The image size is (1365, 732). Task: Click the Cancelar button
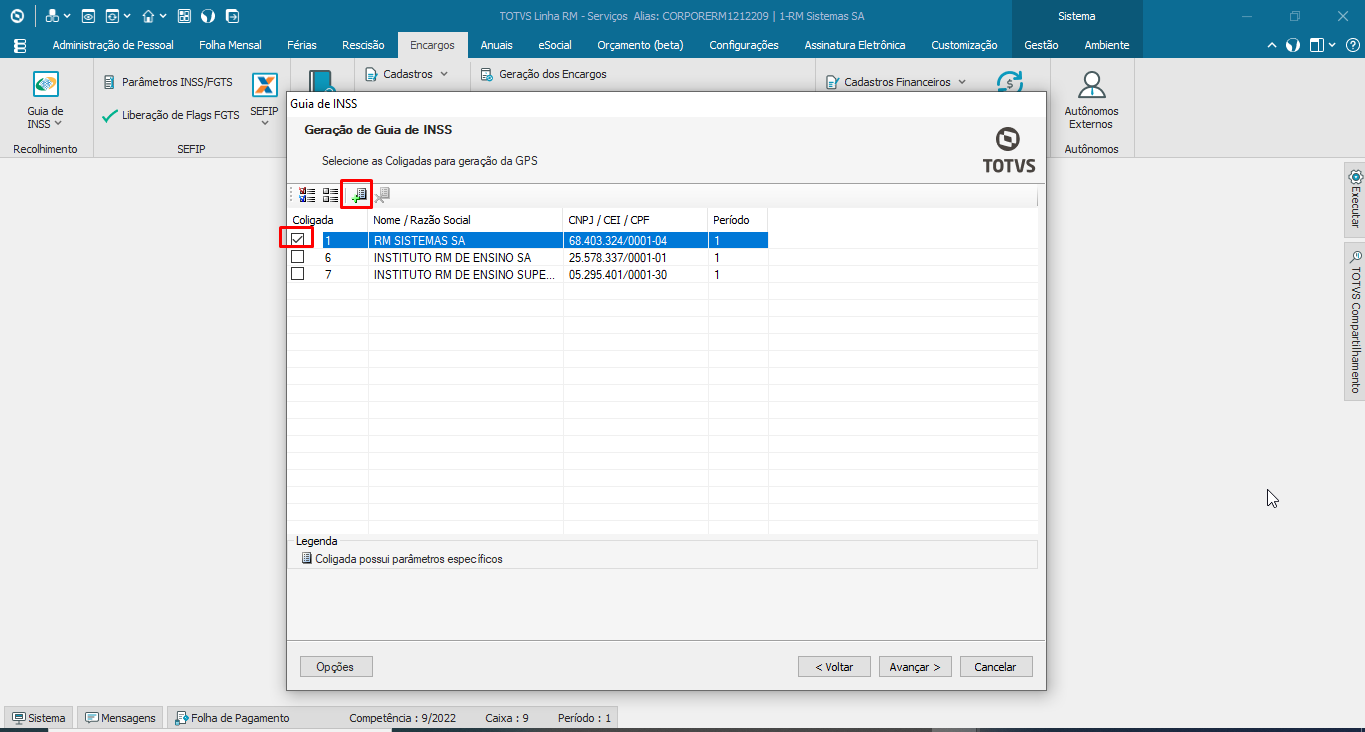coord(996,666)
